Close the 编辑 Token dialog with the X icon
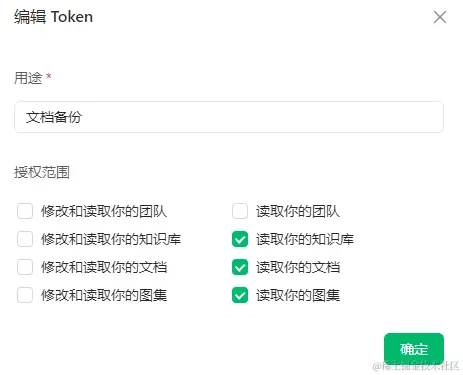This screenshot has width=463, height=375. [x=440, y=17]
